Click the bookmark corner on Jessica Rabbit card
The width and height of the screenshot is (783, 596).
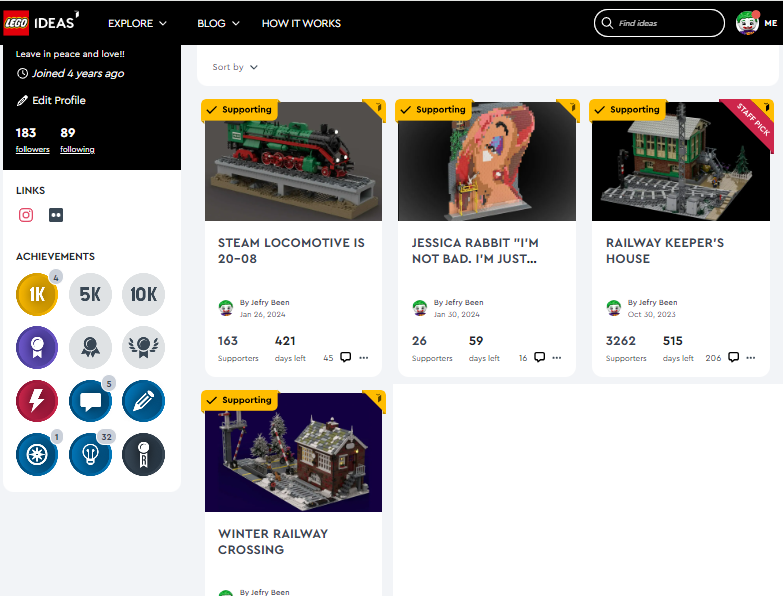(571, 108)
